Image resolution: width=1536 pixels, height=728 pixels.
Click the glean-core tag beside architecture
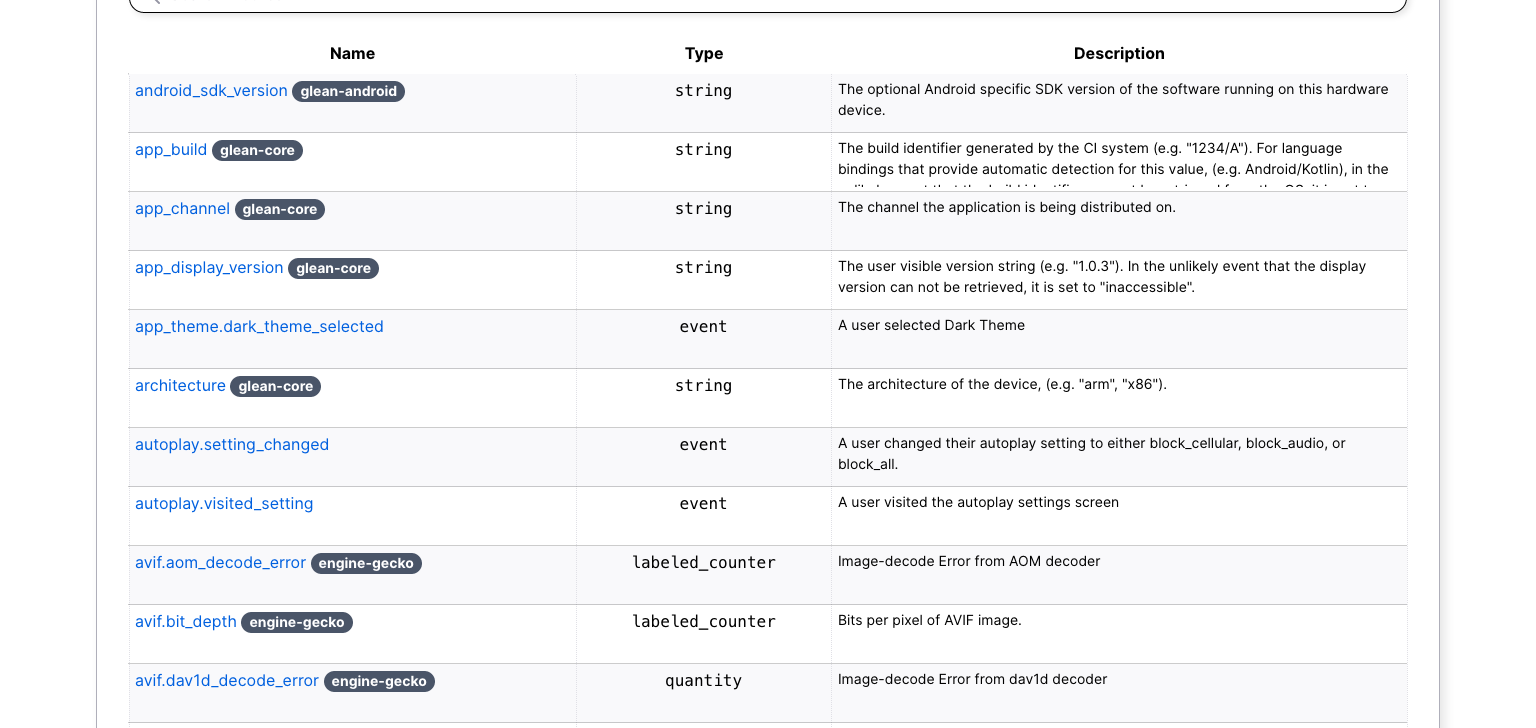tap(275, 386)
